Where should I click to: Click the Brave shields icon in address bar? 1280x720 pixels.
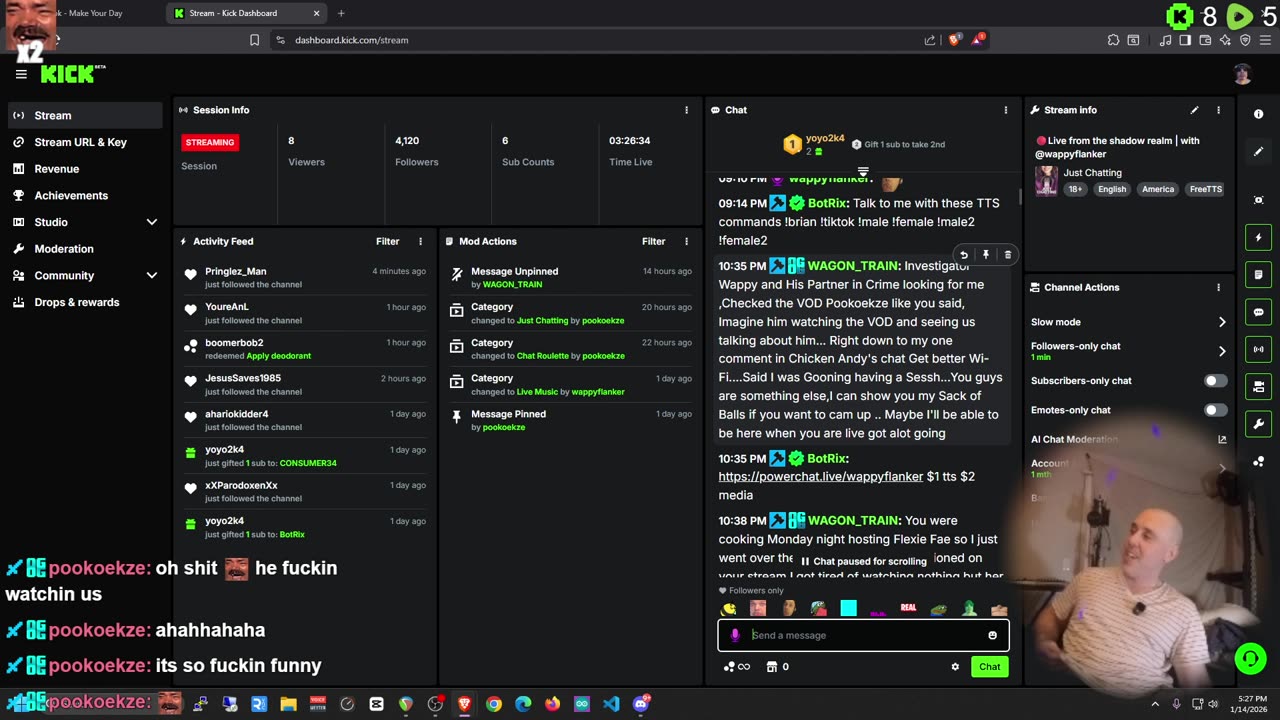pyautogui.click(x=954, y=40)
